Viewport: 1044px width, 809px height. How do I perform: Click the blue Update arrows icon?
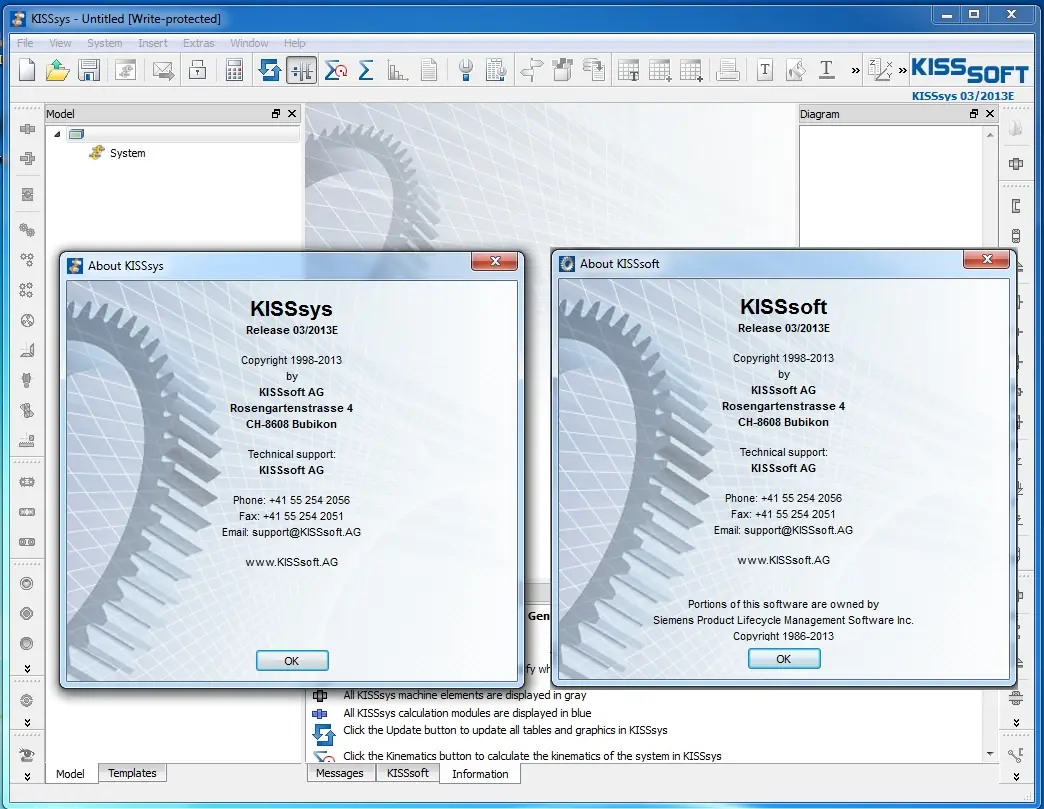coord(270,69)
